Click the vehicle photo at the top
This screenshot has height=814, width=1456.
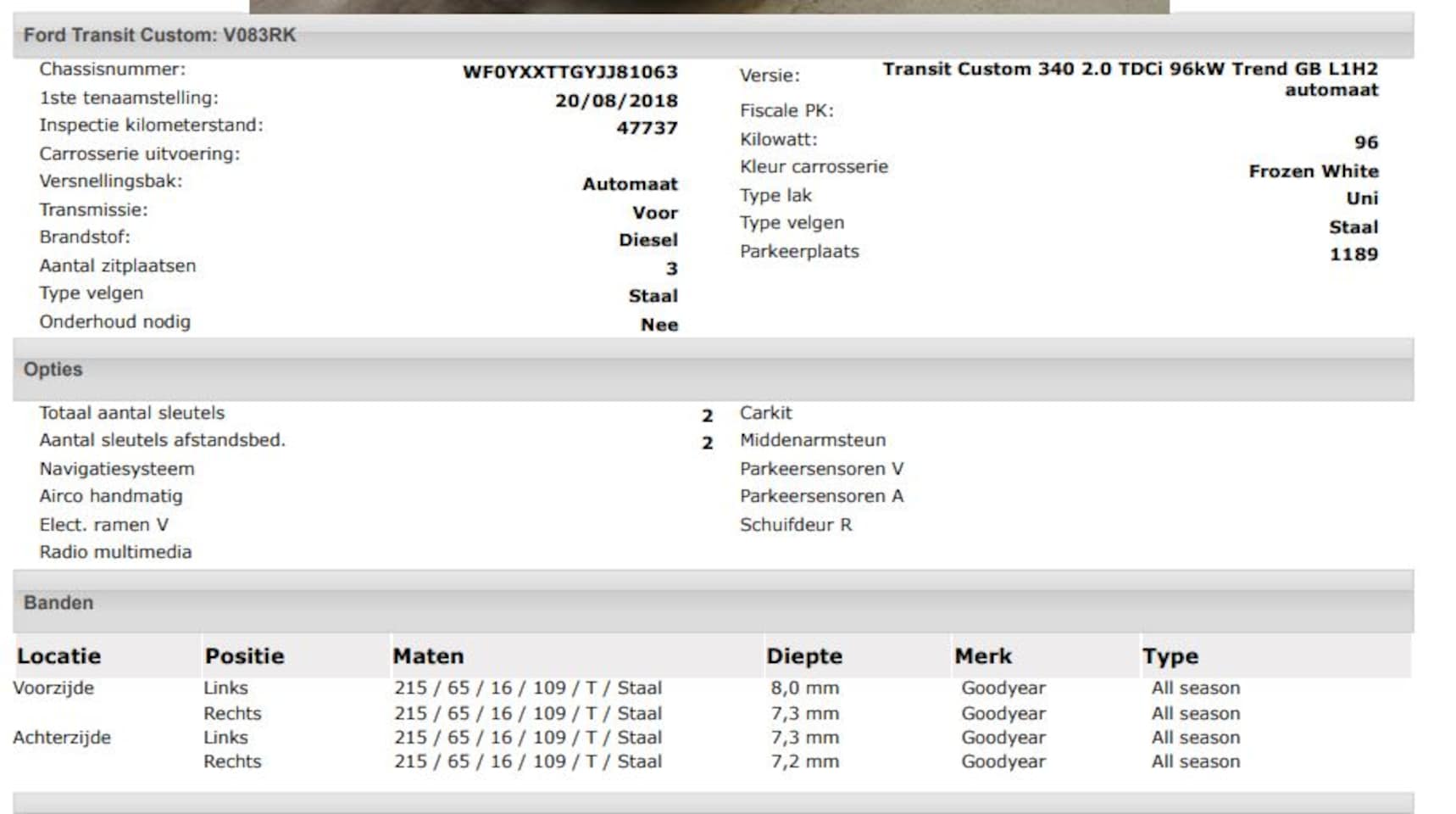pos(709,6)
